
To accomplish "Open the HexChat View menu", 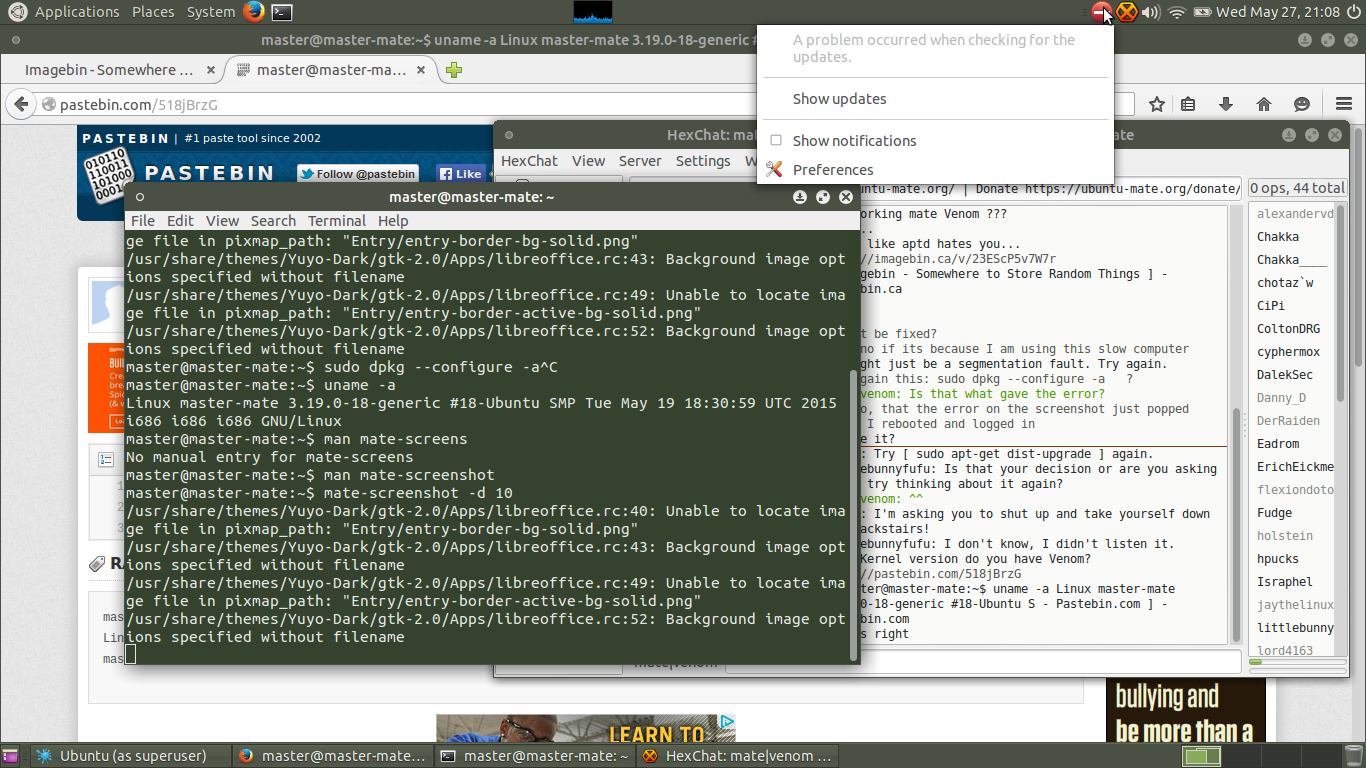I will pyautogui.click(x=588, y=161).
